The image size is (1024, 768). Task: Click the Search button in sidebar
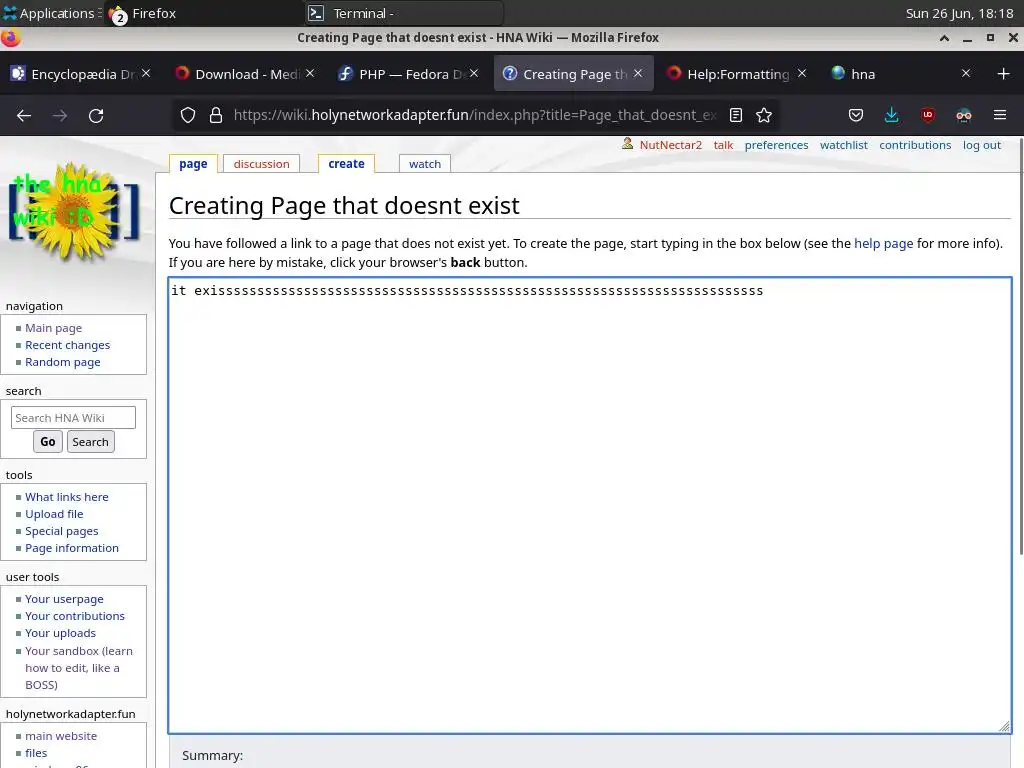90,441
